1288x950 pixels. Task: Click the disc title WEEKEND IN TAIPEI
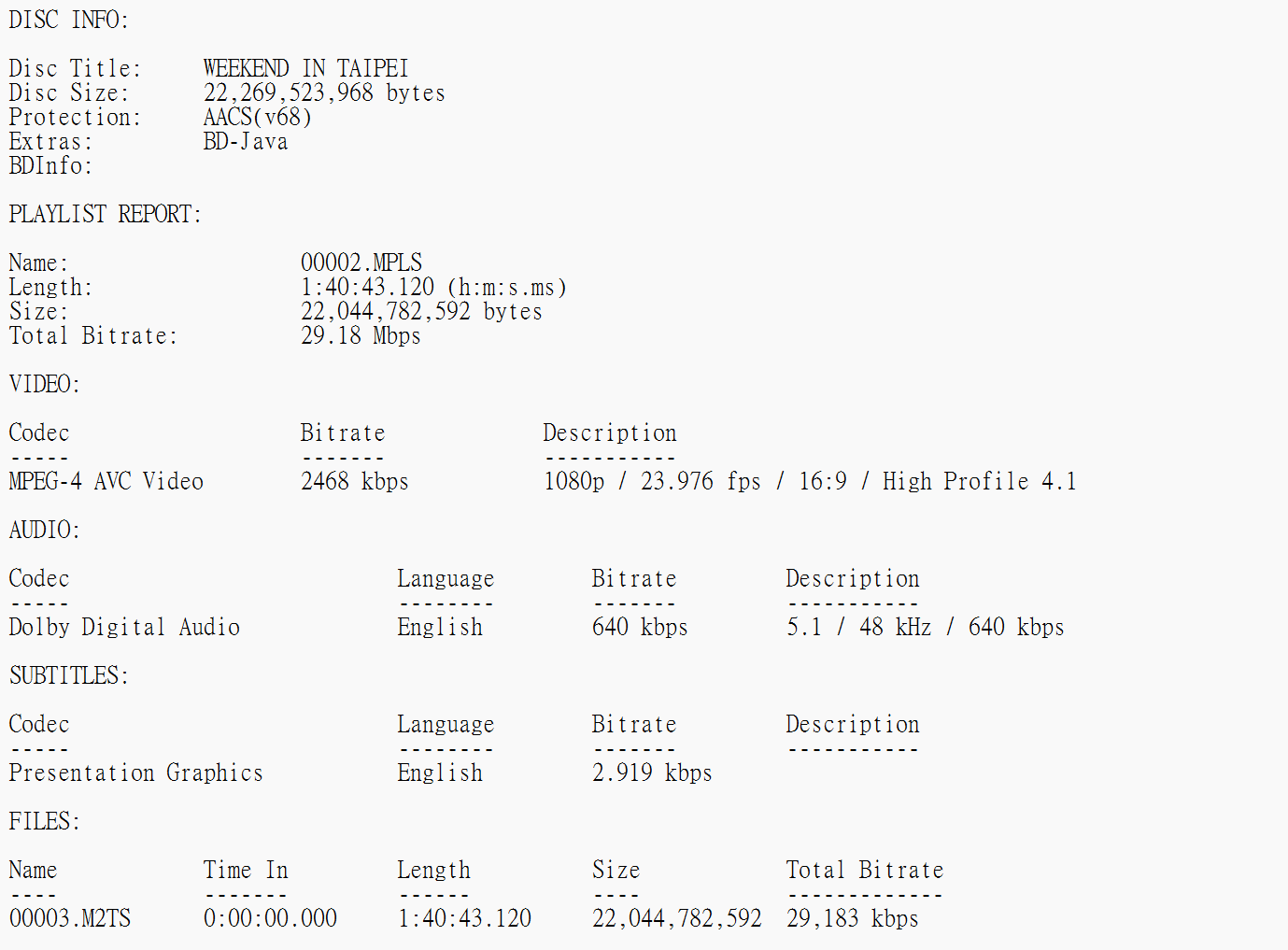305,68
